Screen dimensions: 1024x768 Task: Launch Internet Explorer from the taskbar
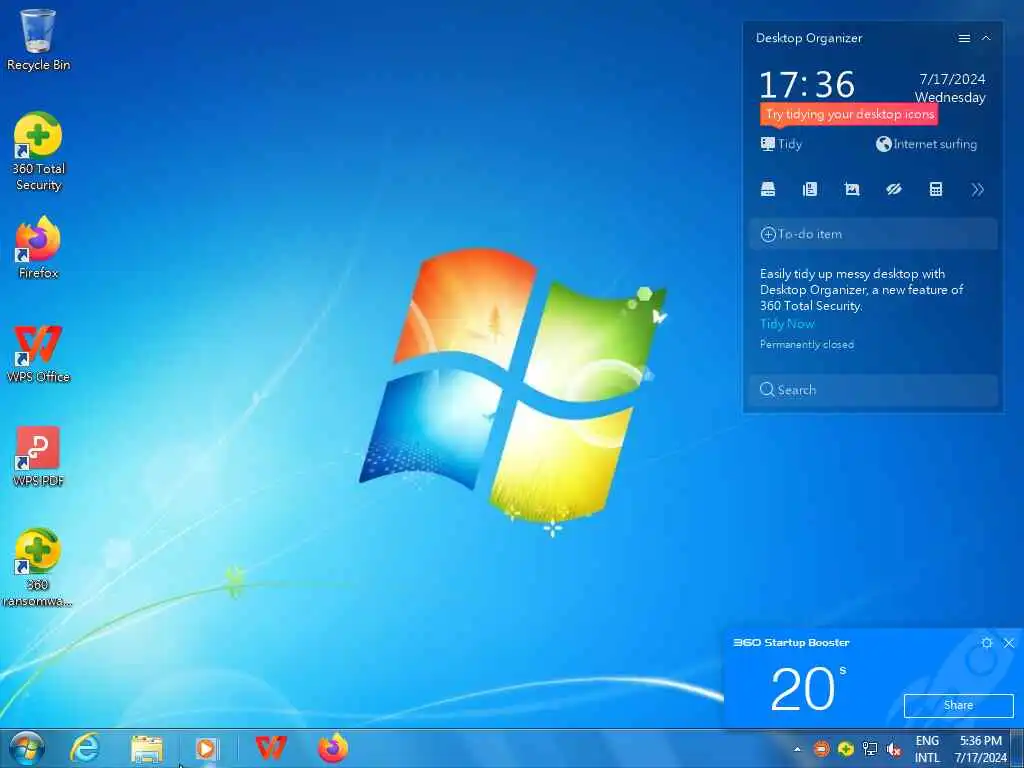pos(85,748)
